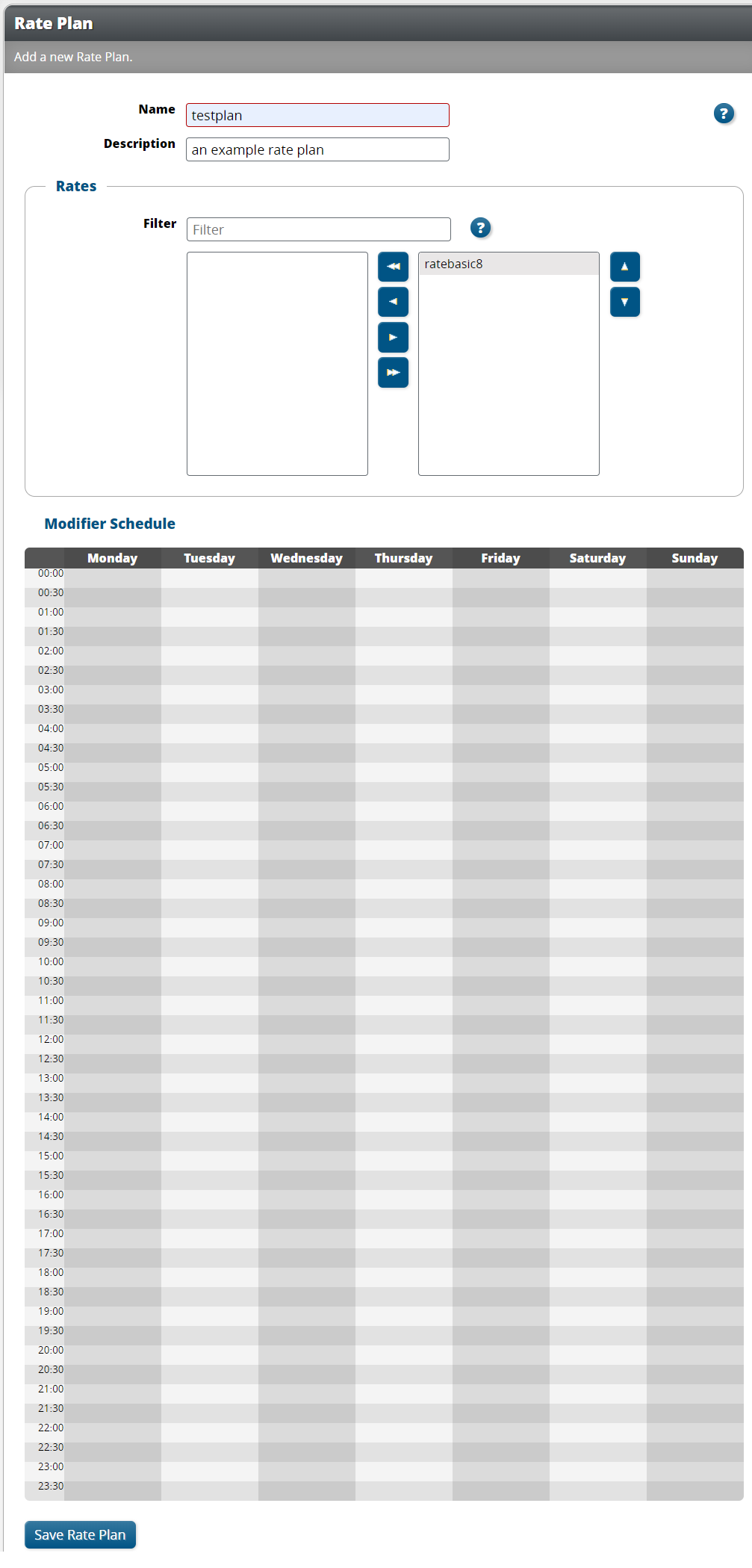Click the Friday 17:30 schedule cell
752x1568 pixels.
(500, 1253)
